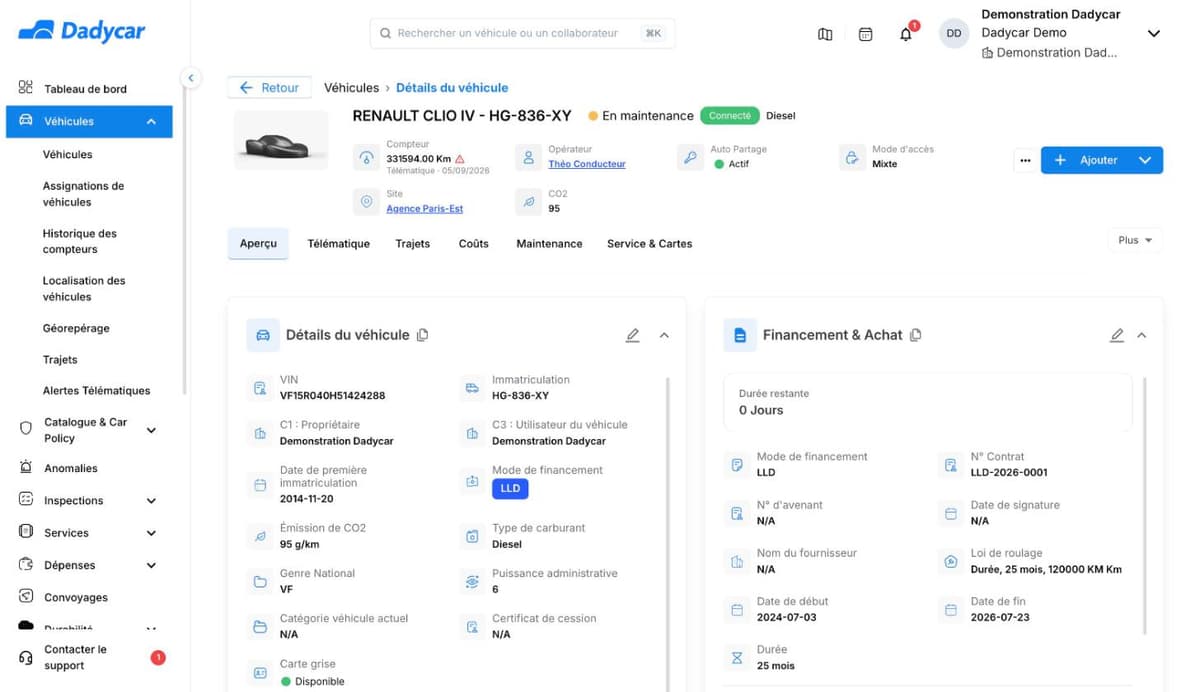This screenshot has height=692, width=1200.
Task: Switch to the Aperçu tab
Action: pos(258,244)
